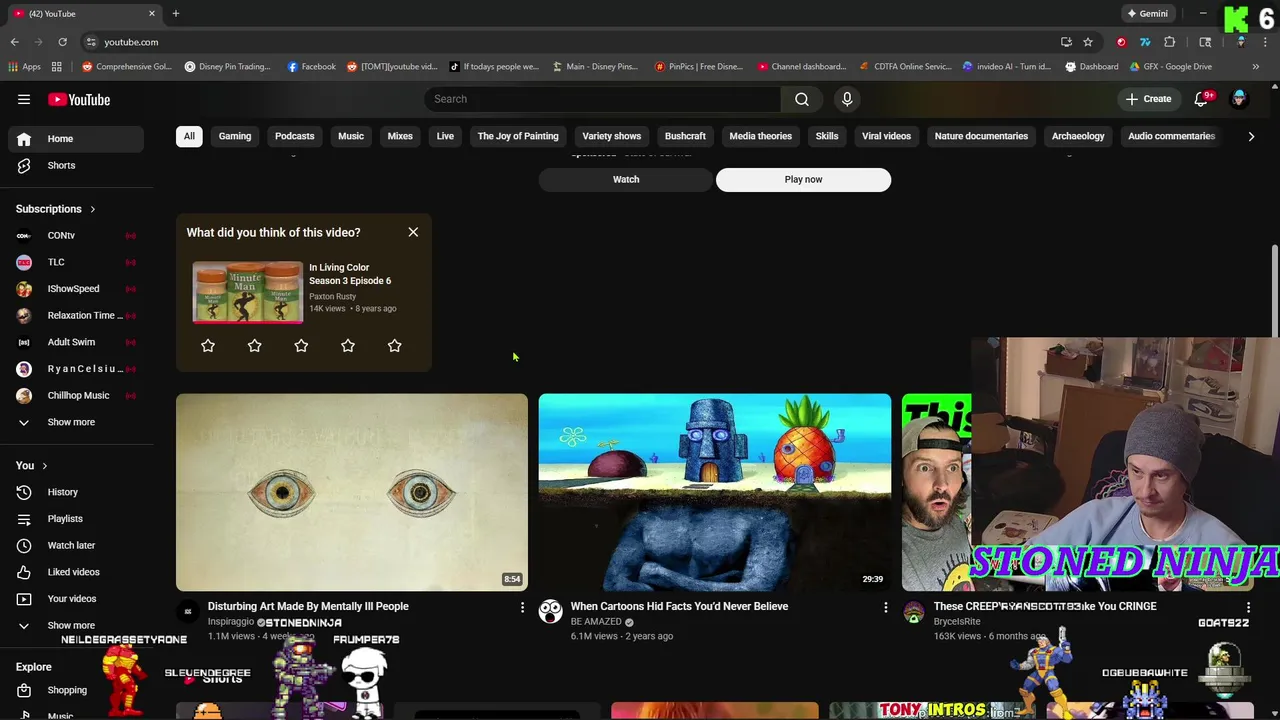Open In Living Color survey thumbnail
This screenshot has height=720, width=1280.
pyautogui.click(x=247, y=292)
